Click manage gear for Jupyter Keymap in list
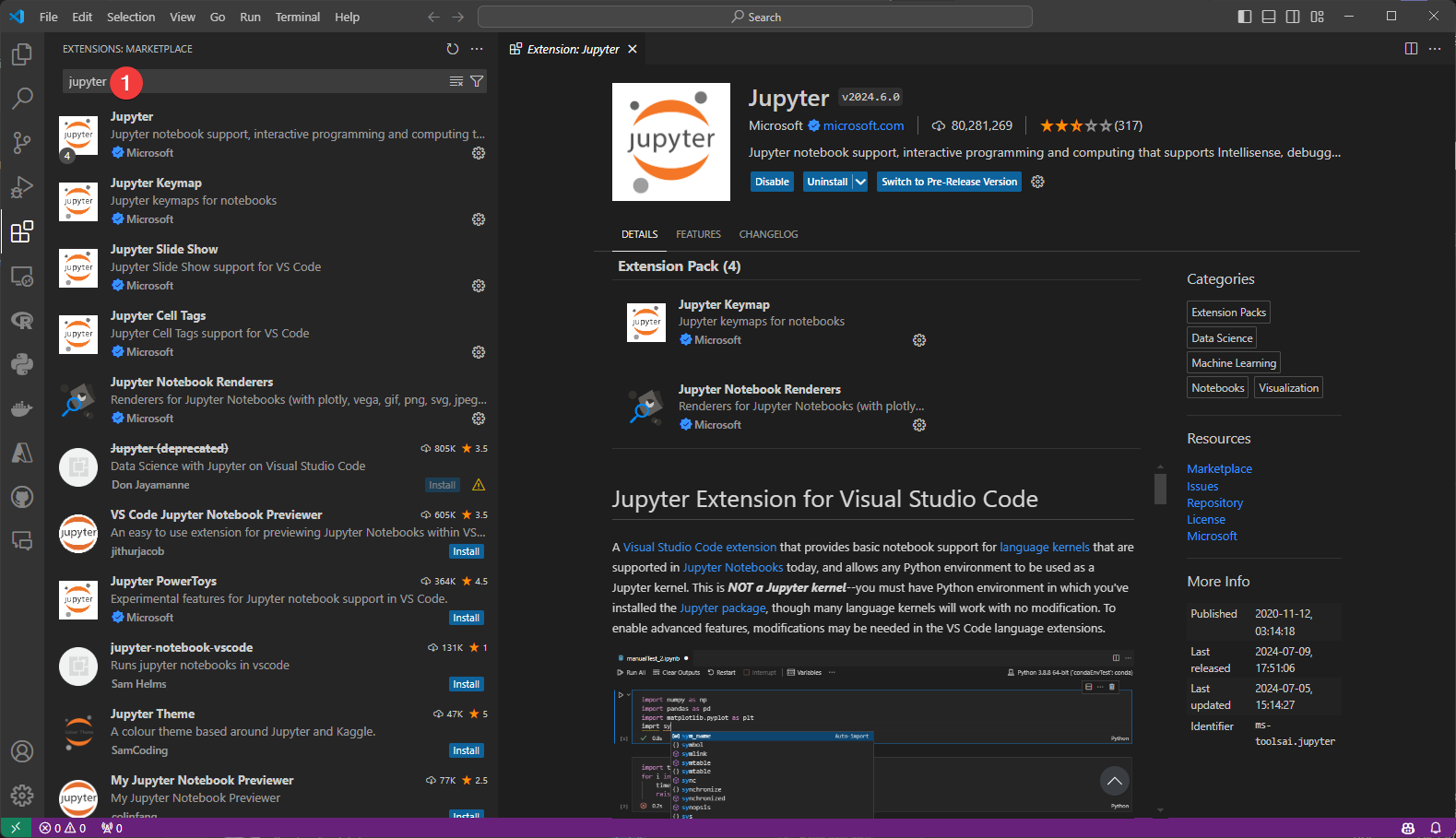 click(479, 219)
